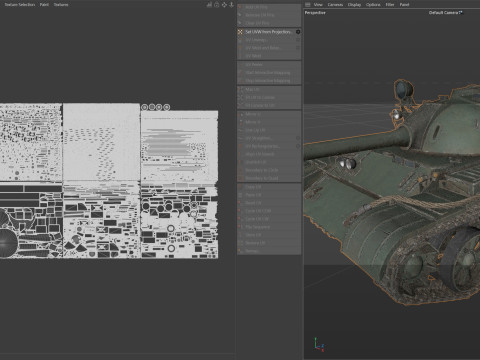The height and width of the screenshot is (360, 480).
Task: Stop Interactive Mapping
Action: click(x=269, y=80)
